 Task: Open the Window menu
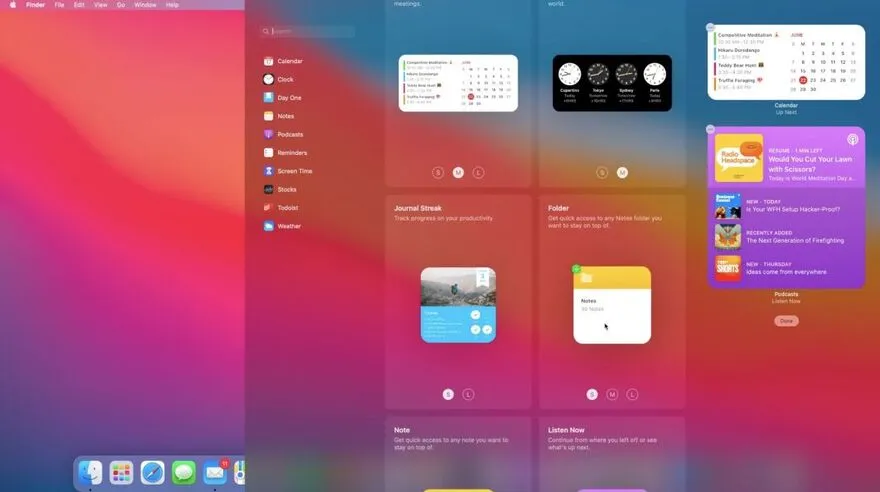click(x=145, y=4)
